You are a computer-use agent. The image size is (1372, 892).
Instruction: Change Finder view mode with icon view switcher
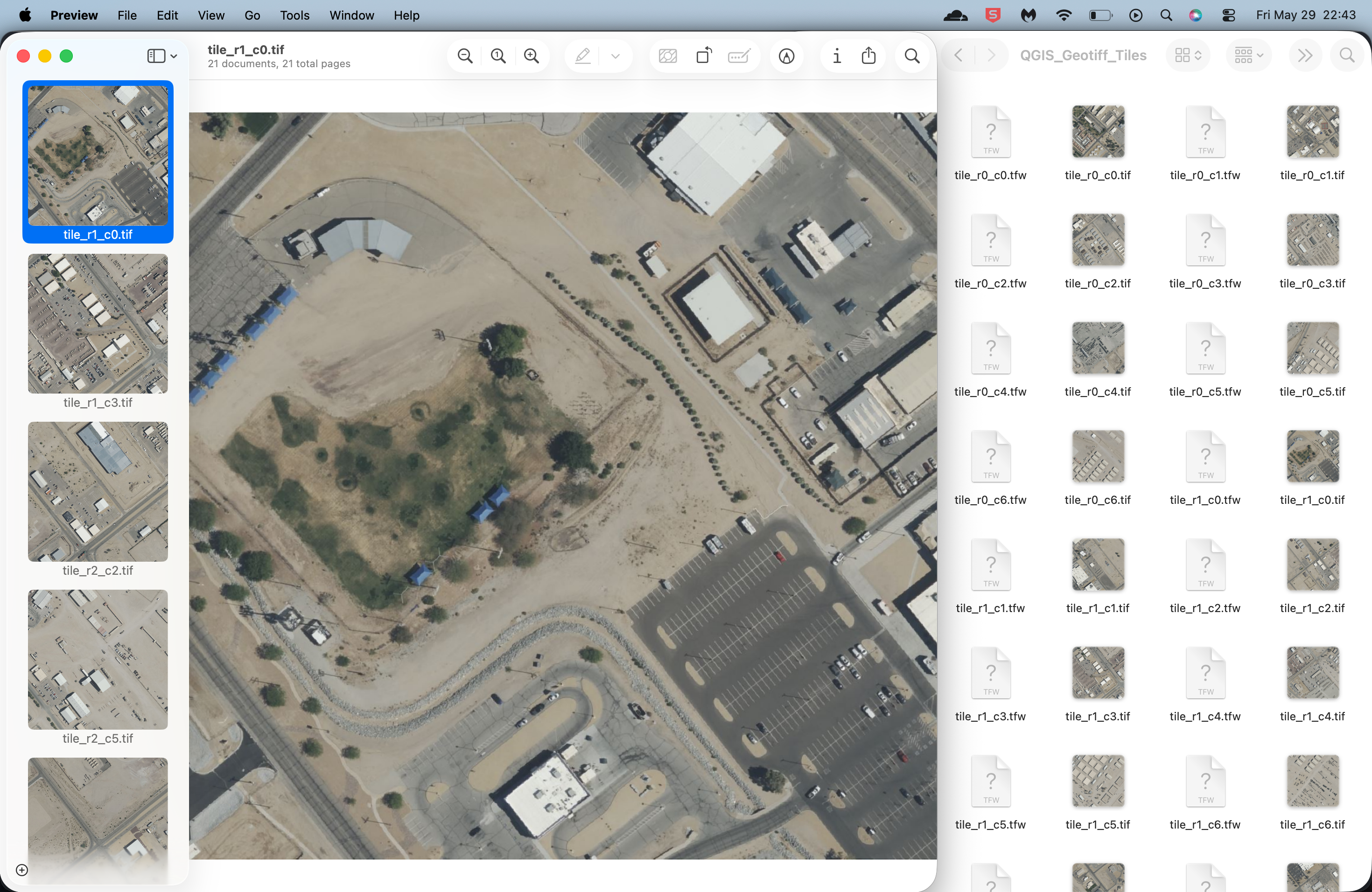pyautogui.click(x=1188, y=56)
